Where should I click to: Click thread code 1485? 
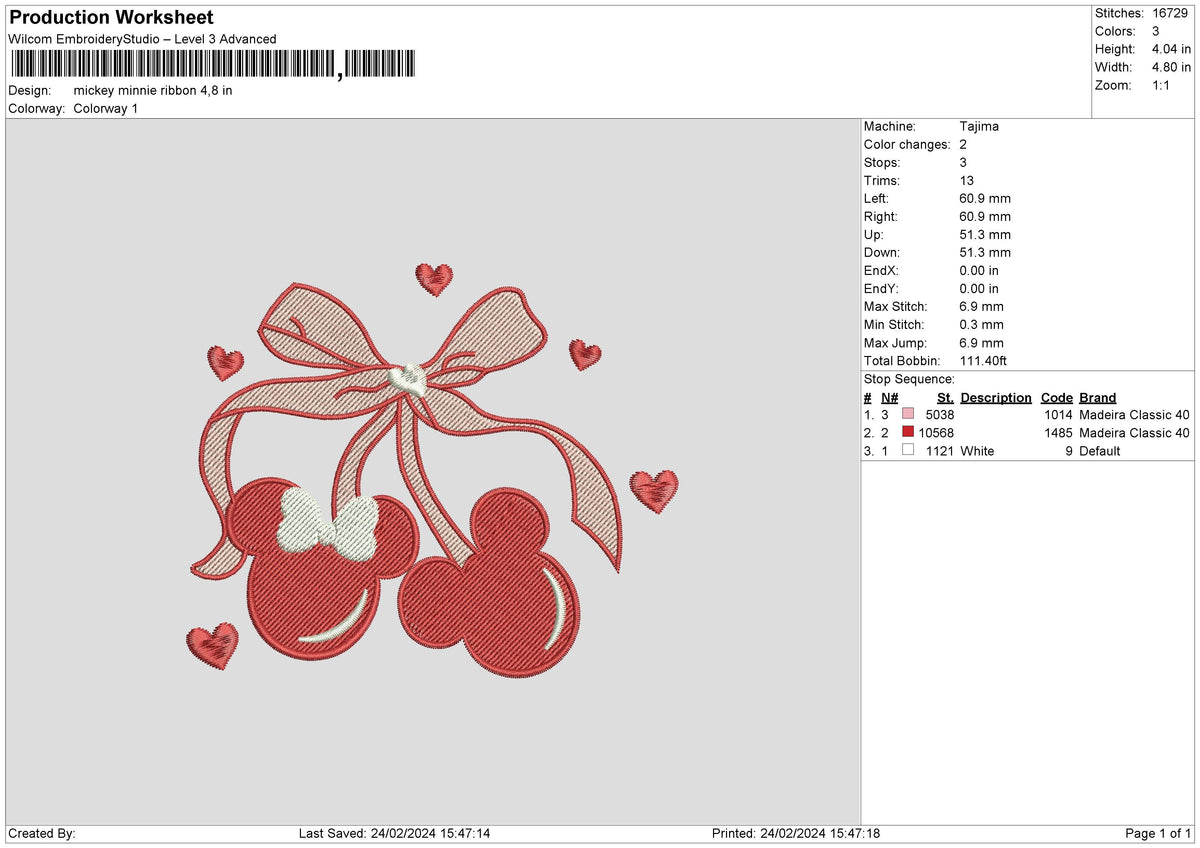click(x=1059, y=432)
